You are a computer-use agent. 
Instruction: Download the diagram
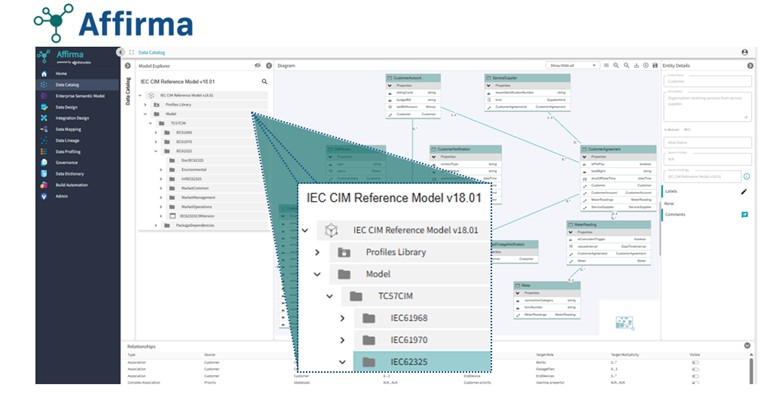636,66
